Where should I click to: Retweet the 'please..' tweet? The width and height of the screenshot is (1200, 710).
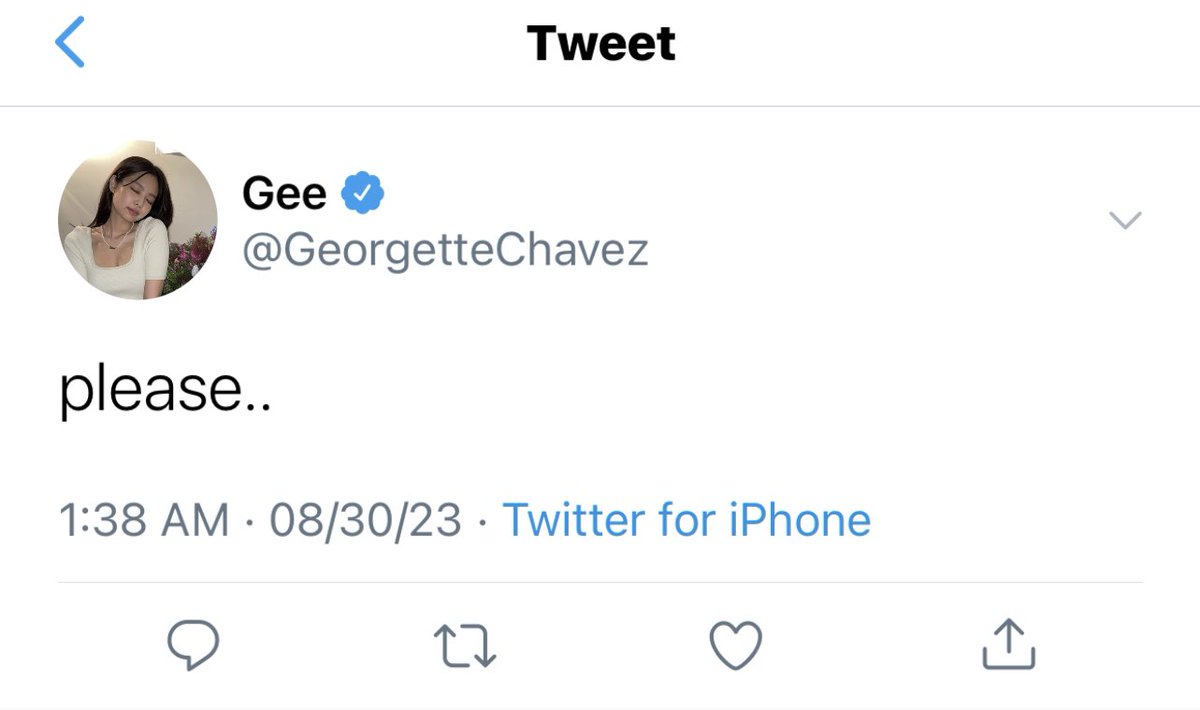pyautogui.click(x=466, y=646)
